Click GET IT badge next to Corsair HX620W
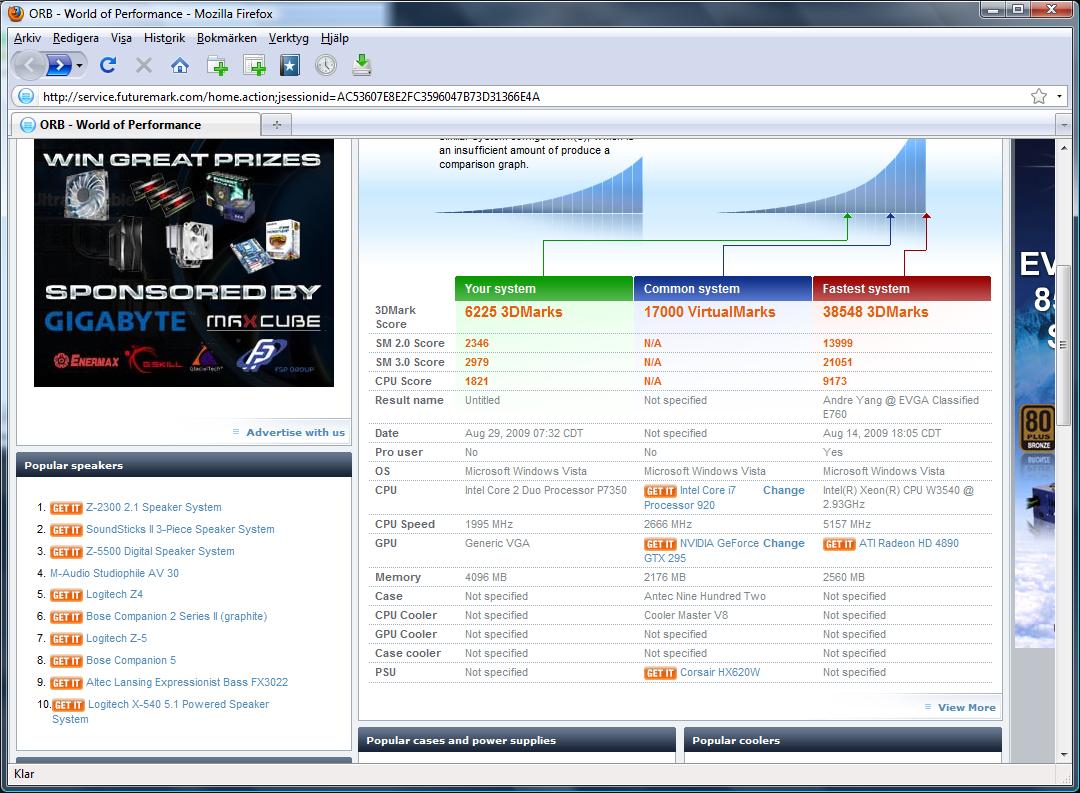The image size is (1080, 793). pos(660,673)
